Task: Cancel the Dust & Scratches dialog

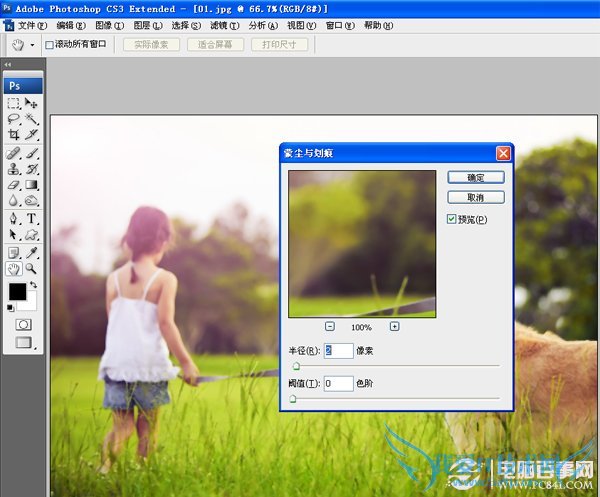Action: click(476, 197)
